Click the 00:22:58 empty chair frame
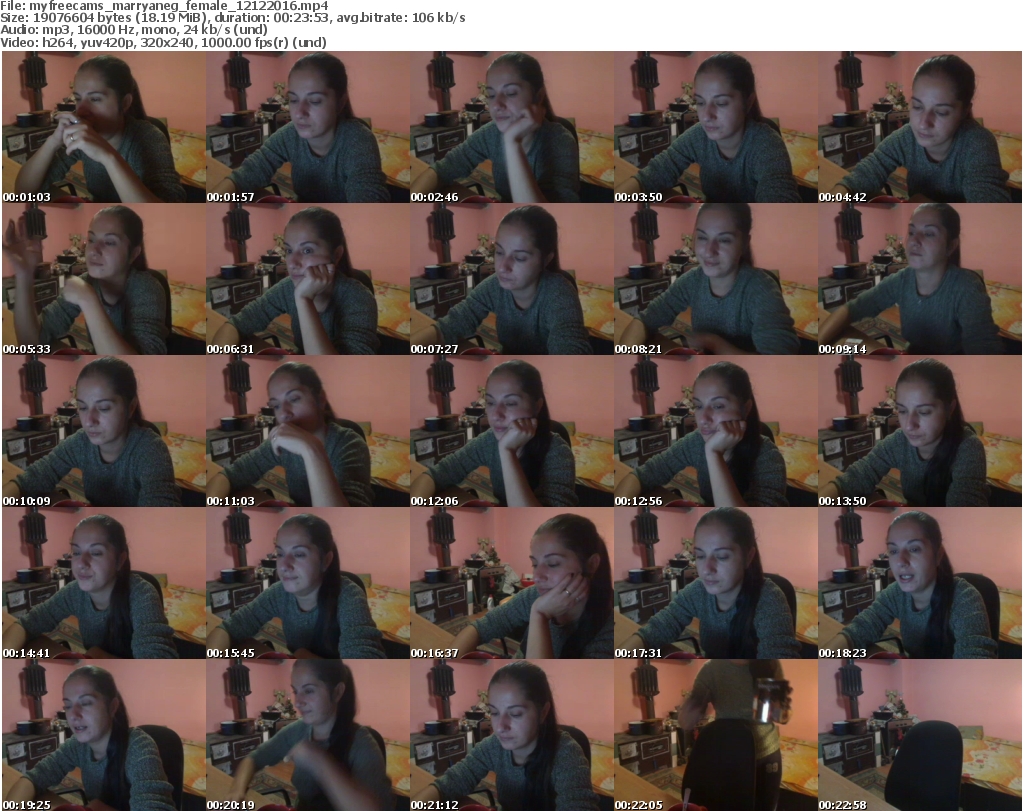Screen dimensions: 1024x811 920,735
